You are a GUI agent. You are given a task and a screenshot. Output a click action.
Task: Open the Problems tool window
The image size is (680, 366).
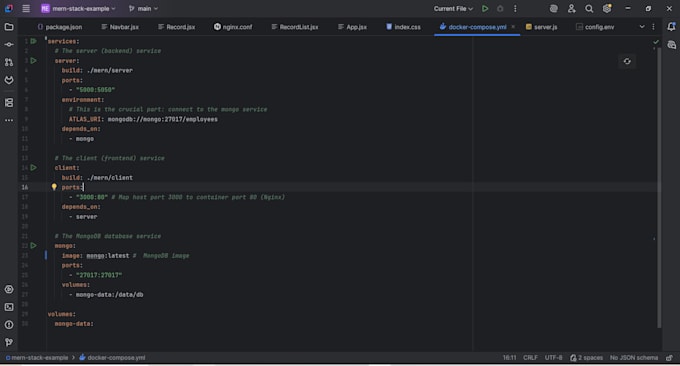[9, 325]
